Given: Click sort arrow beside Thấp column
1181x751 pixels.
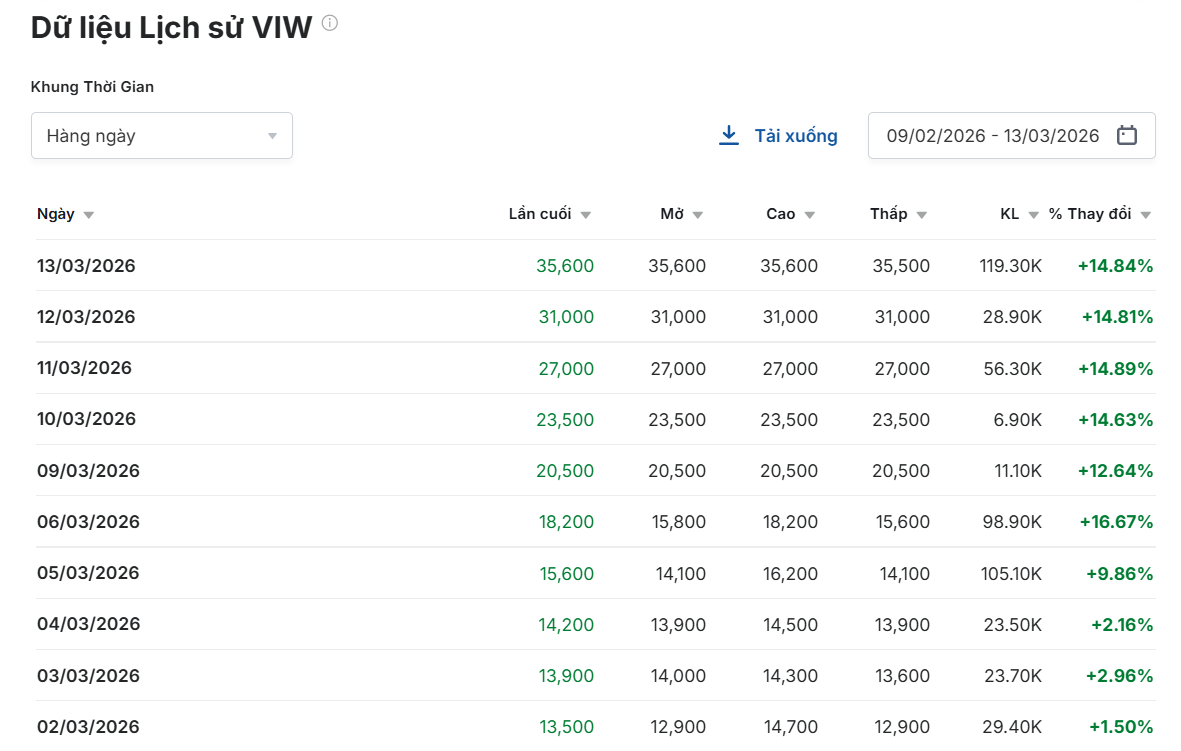Looking at the screenshot, I should click(x=922, y=215).
